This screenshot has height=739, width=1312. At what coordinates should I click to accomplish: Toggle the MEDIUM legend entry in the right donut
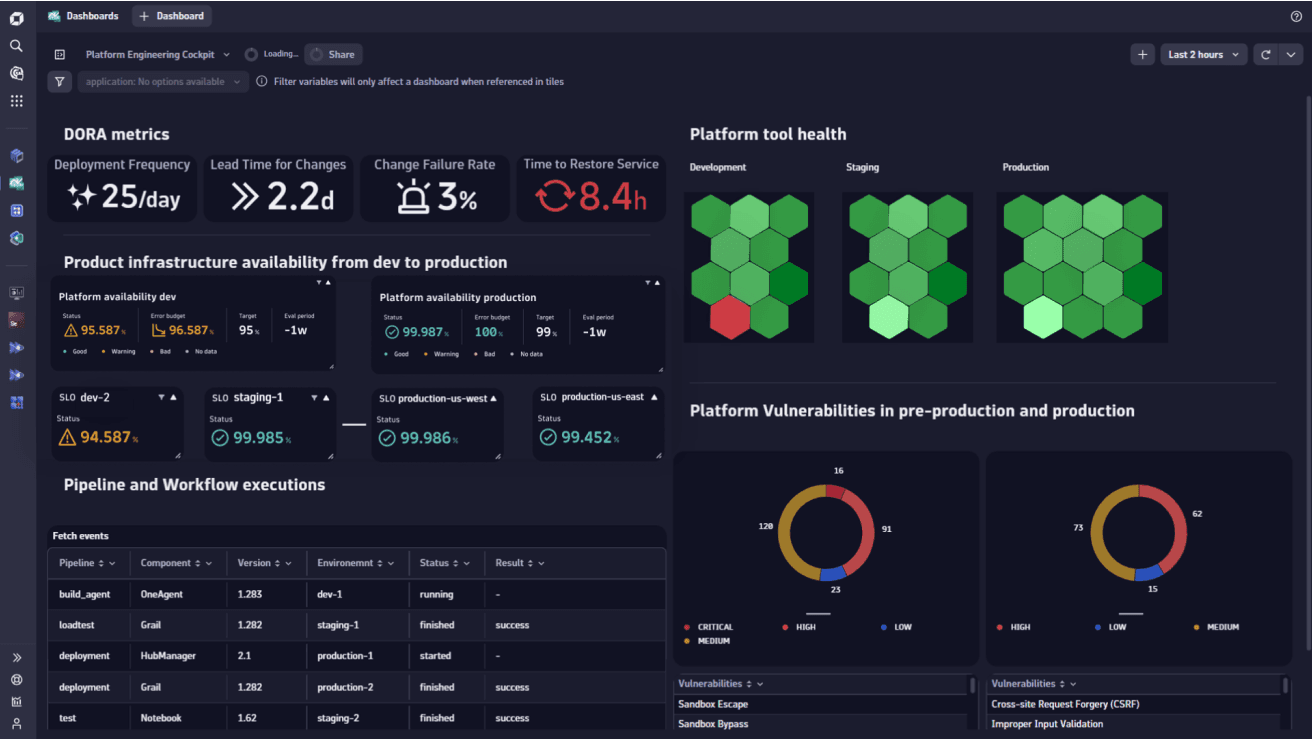[1221, 627]
